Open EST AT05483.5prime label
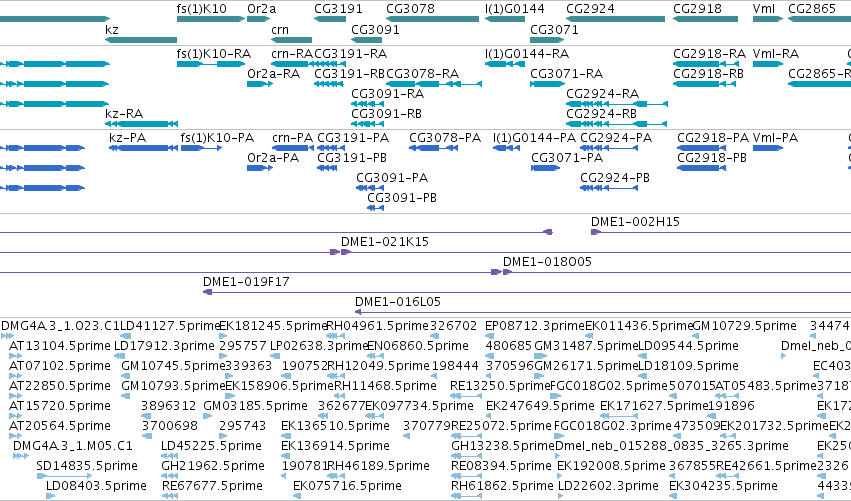The image size is (851, 501). [x=766, y=386]
